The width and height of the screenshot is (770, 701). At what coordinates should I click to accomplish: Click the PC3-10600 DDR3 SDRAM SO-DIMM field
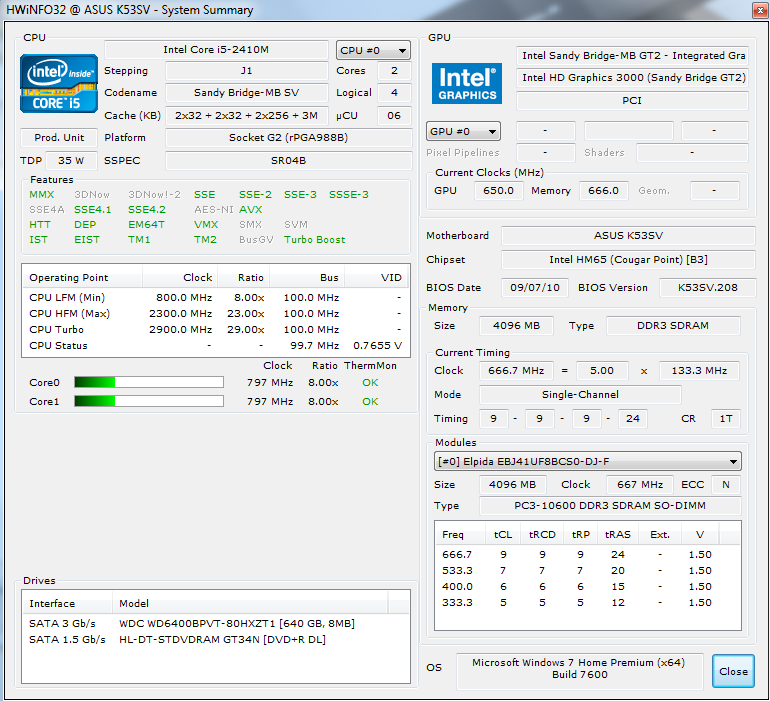click(610, 505)
